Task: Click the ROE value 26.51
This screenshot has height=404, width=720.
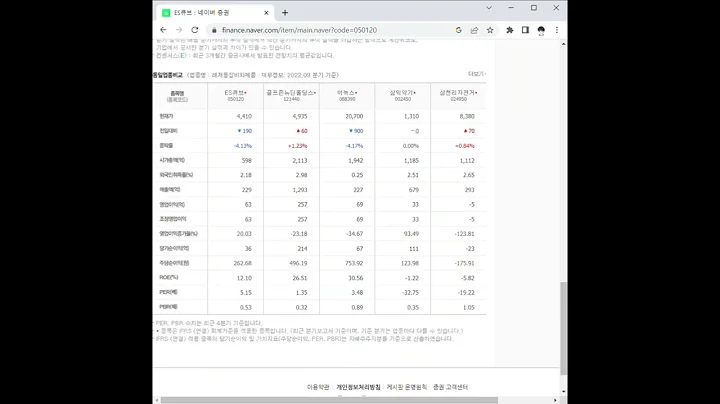Action: (x=299, y=278)
